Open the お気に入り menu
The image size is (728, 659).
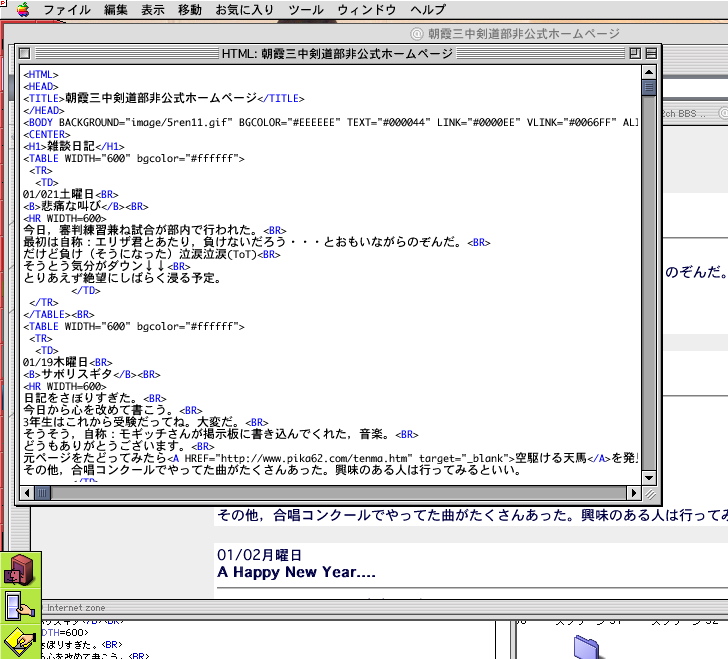point(244,10)
